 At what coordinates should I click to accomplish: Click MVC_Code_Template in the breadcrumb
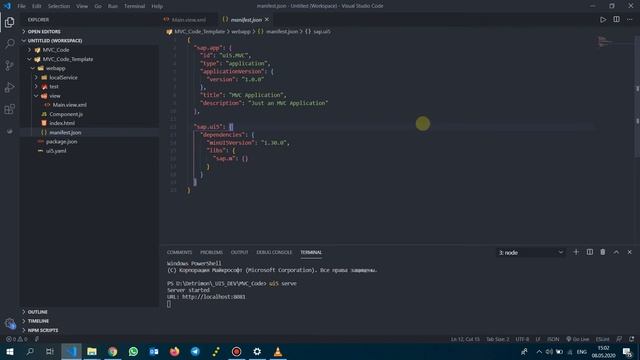point(200,31)
